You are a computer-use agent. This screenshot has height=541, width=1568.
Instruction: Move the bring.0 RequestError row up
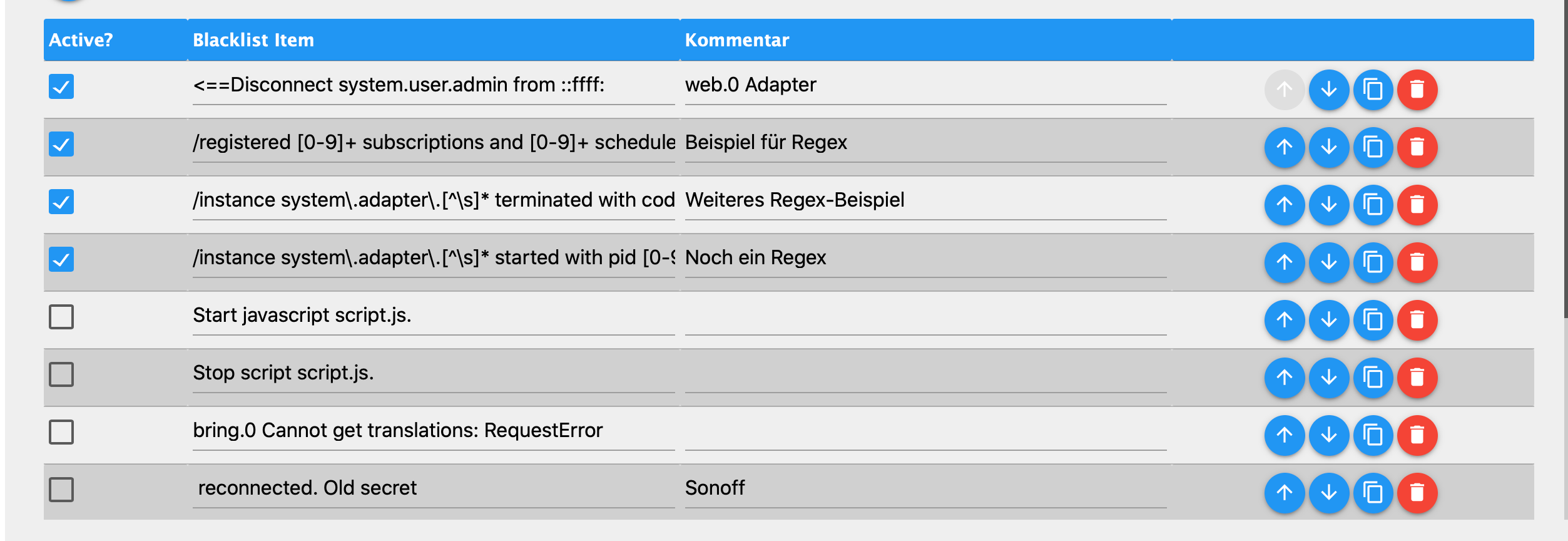[x=1284, y=435]
